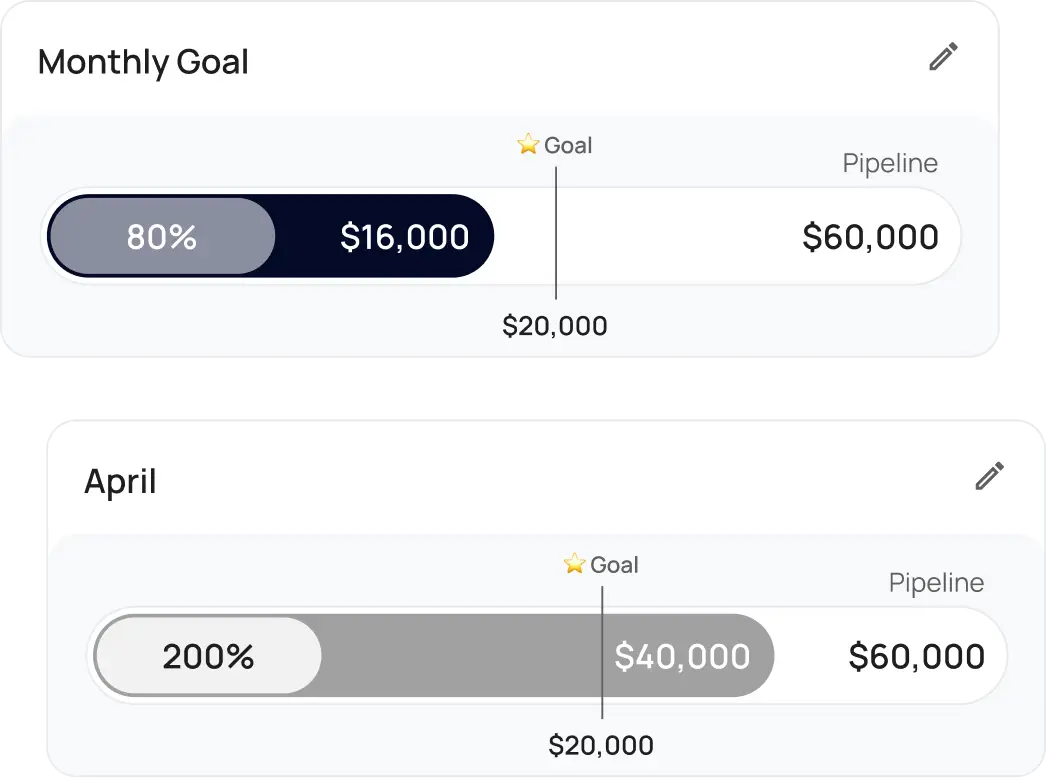Click the Monthly Goal card title
This screenshot has height=778, width=1046.
[143, 62]
